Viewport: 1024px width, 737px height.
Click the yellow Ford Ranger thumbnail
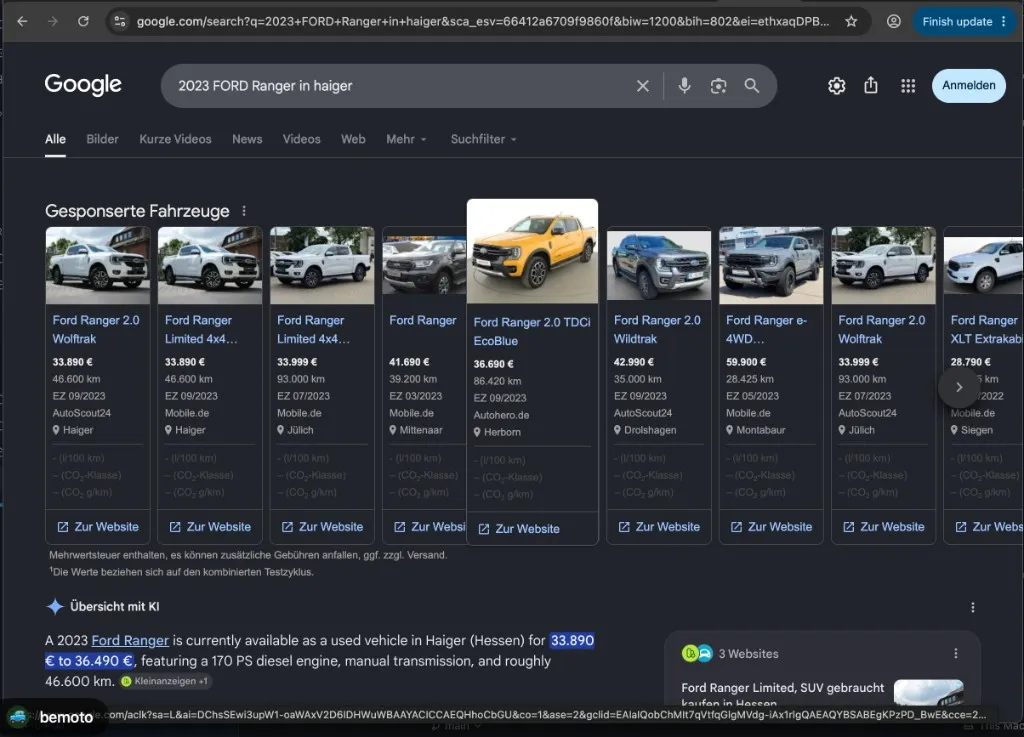pyautogui.click(x=532, y=251)
